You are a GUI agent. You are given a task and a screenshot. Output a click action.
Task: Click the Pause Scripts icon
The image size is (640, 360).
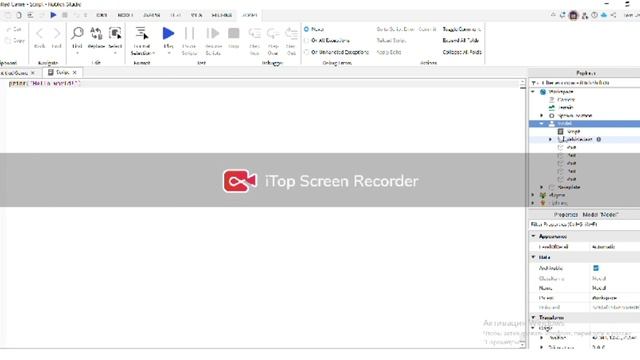[189, 33]
